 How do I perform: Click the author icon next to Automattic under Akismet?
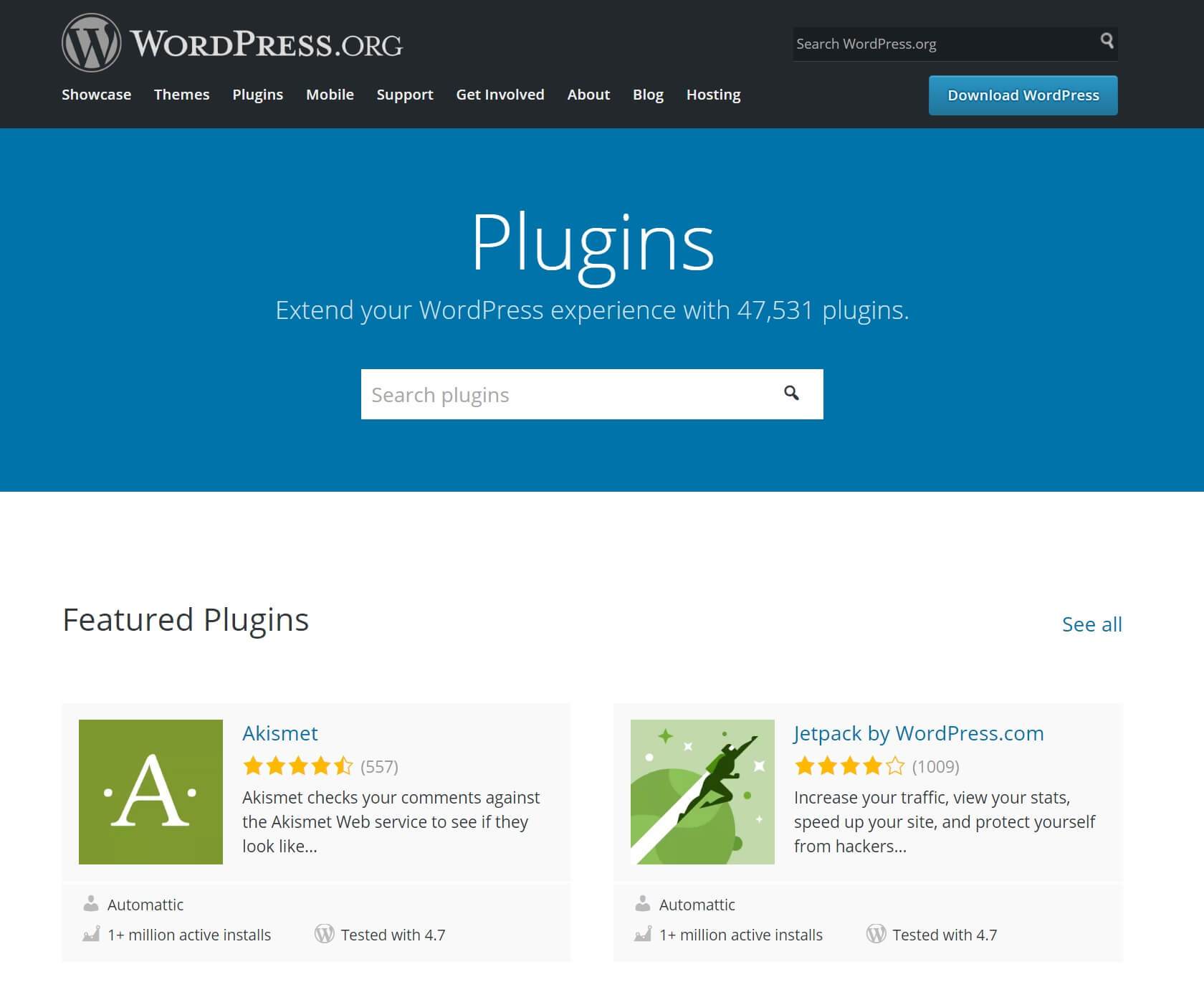91,903
